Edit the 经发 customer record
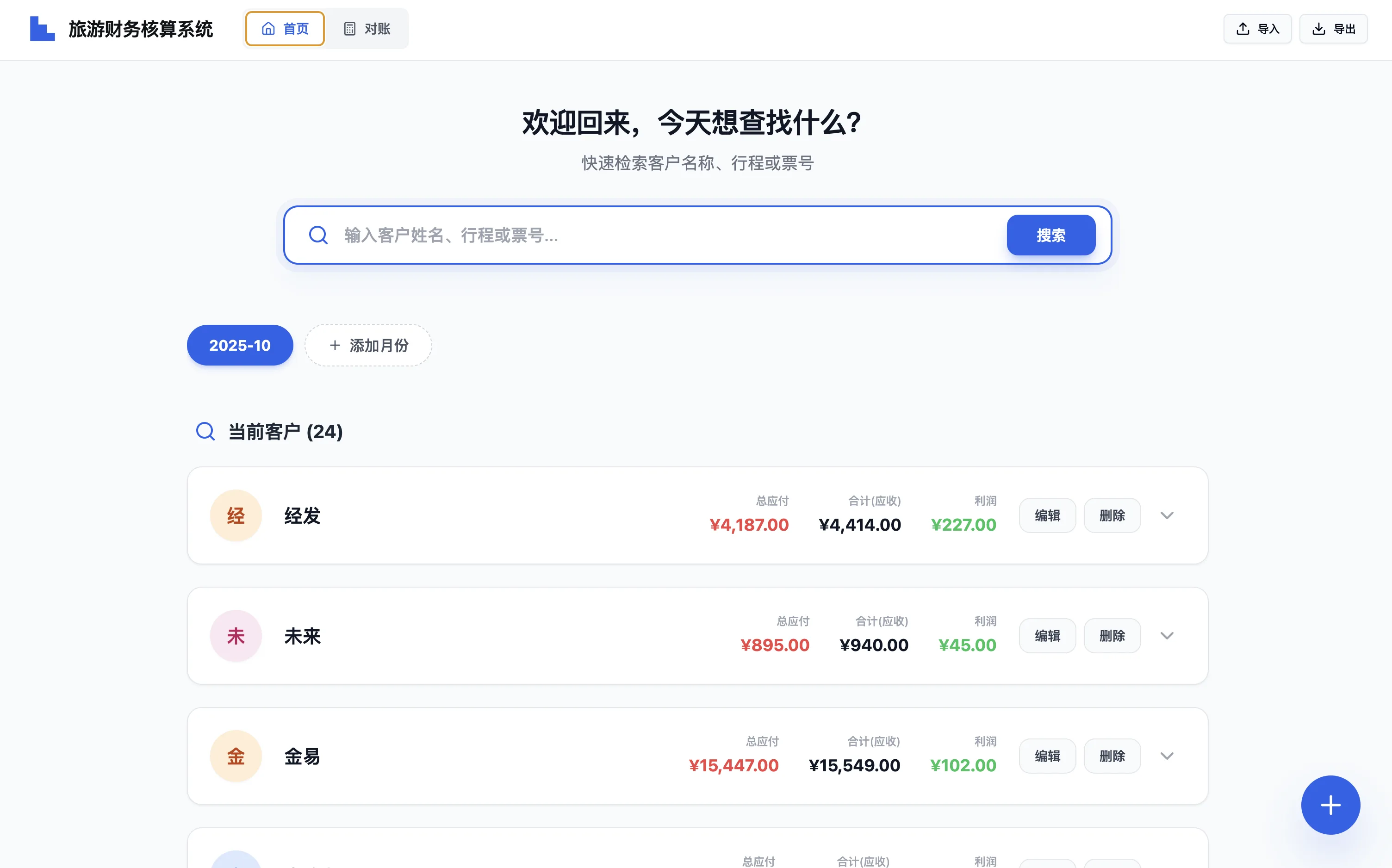 (x=1048, y=515)
